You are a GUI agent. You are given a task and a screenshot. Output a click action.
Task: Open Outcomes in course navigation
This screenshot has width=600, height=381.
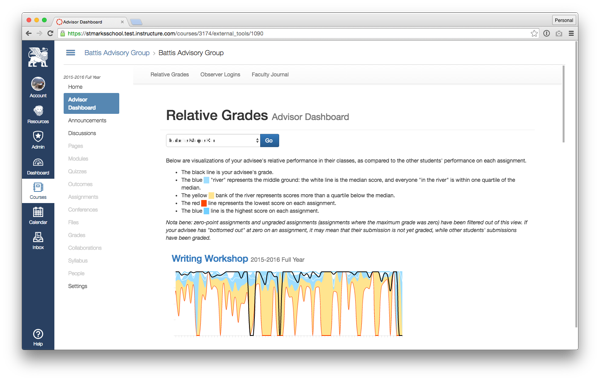80,184
